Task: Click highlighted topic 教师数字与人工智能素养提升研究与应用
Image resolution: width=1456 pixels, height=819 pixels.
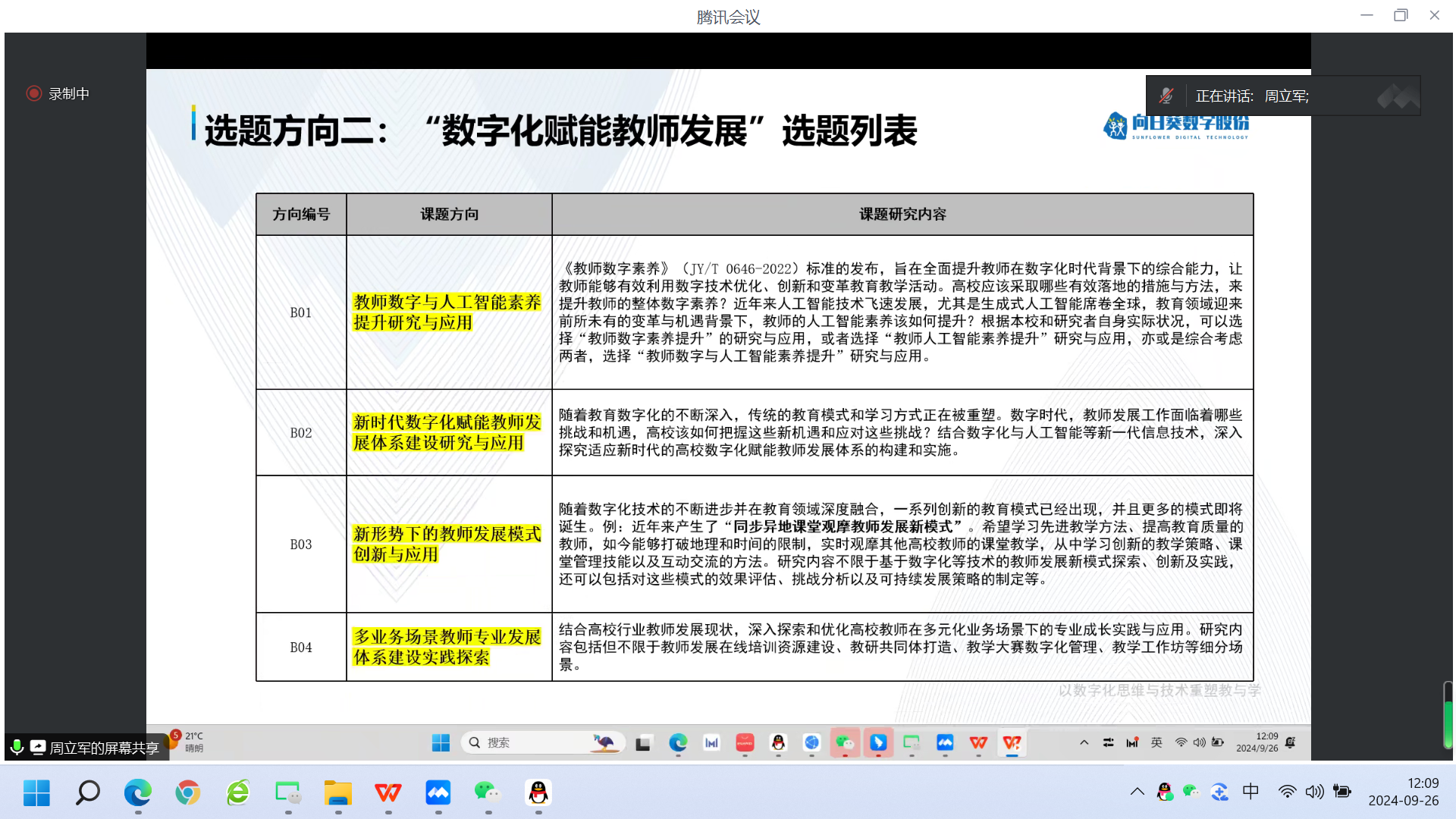Action: tap(447, 312)
